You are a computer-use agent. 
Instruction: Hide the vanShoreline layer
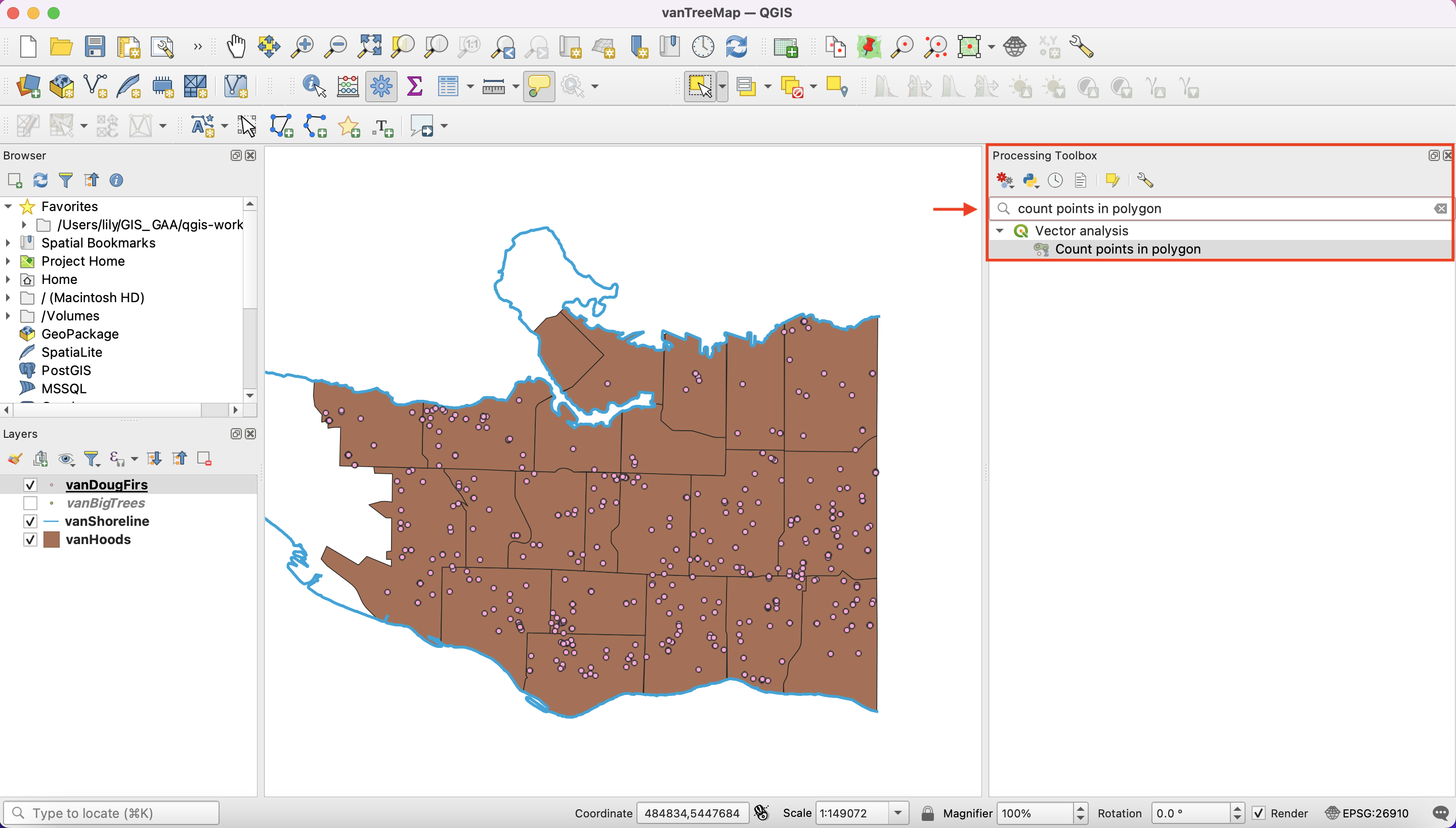(30, 521)
